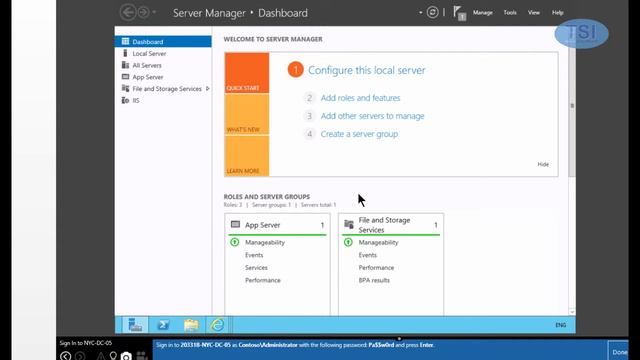This screenshot has width=640, height=360.
Task: Click the Done button in lab instructions
Action: (619, 352)
